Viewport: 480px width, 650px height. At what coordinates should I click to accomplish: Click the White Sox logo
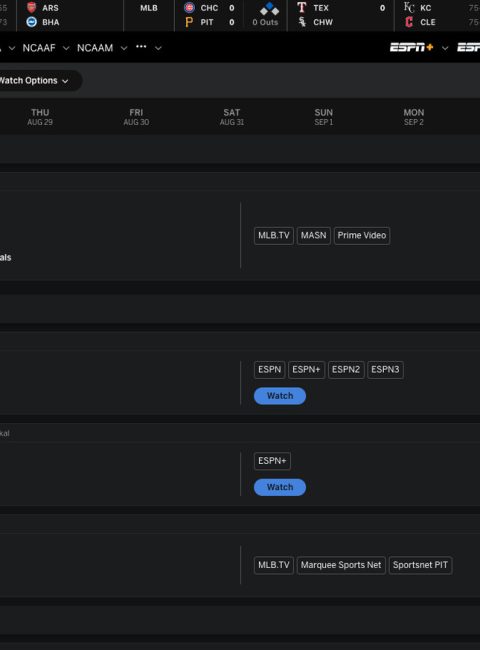click(x=302, y=22)
